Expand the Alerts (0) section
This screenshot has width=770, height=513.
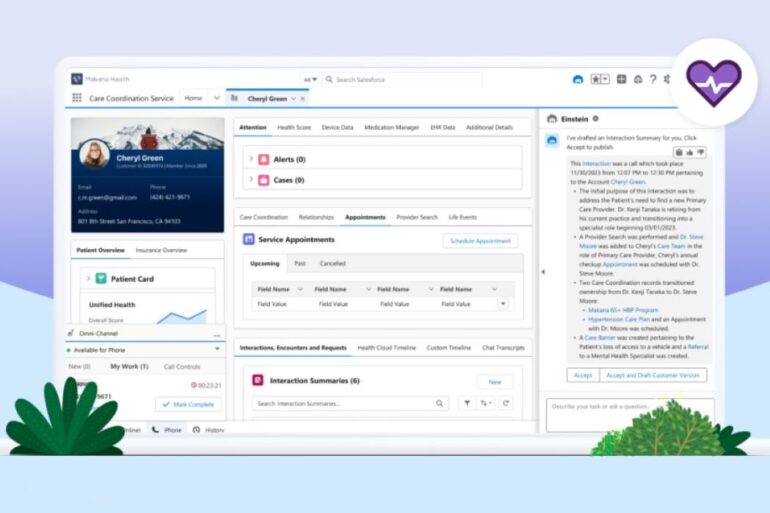[250, 159]
